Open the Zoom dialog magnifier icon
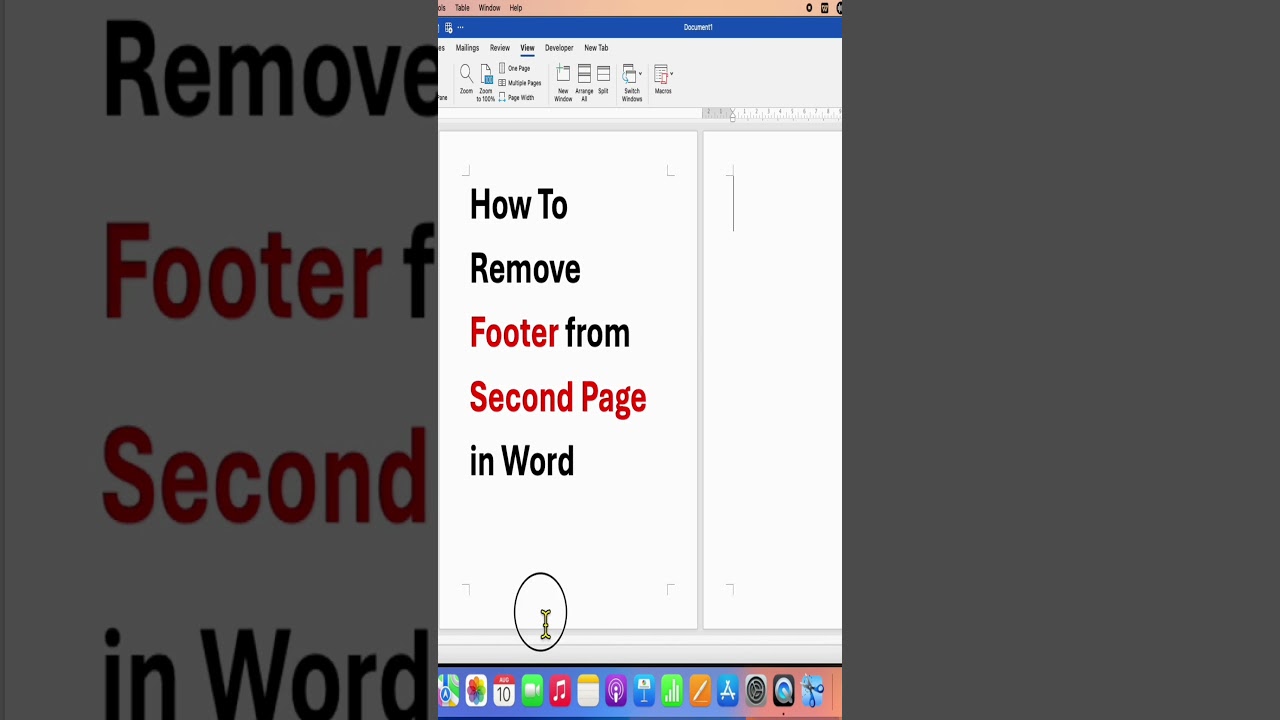The image size is (1280, 720). coord(466,74)
